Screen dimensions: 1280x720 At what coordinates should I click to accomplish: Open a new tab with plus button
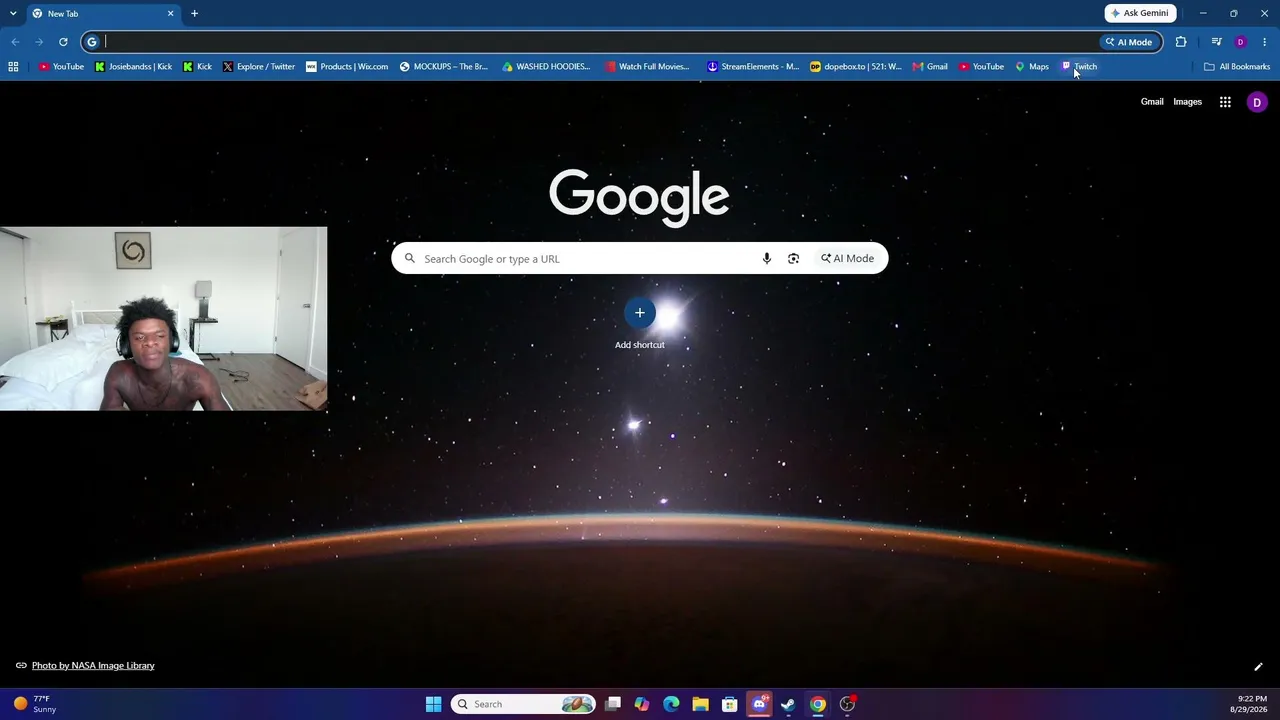[x=194, y=13]
